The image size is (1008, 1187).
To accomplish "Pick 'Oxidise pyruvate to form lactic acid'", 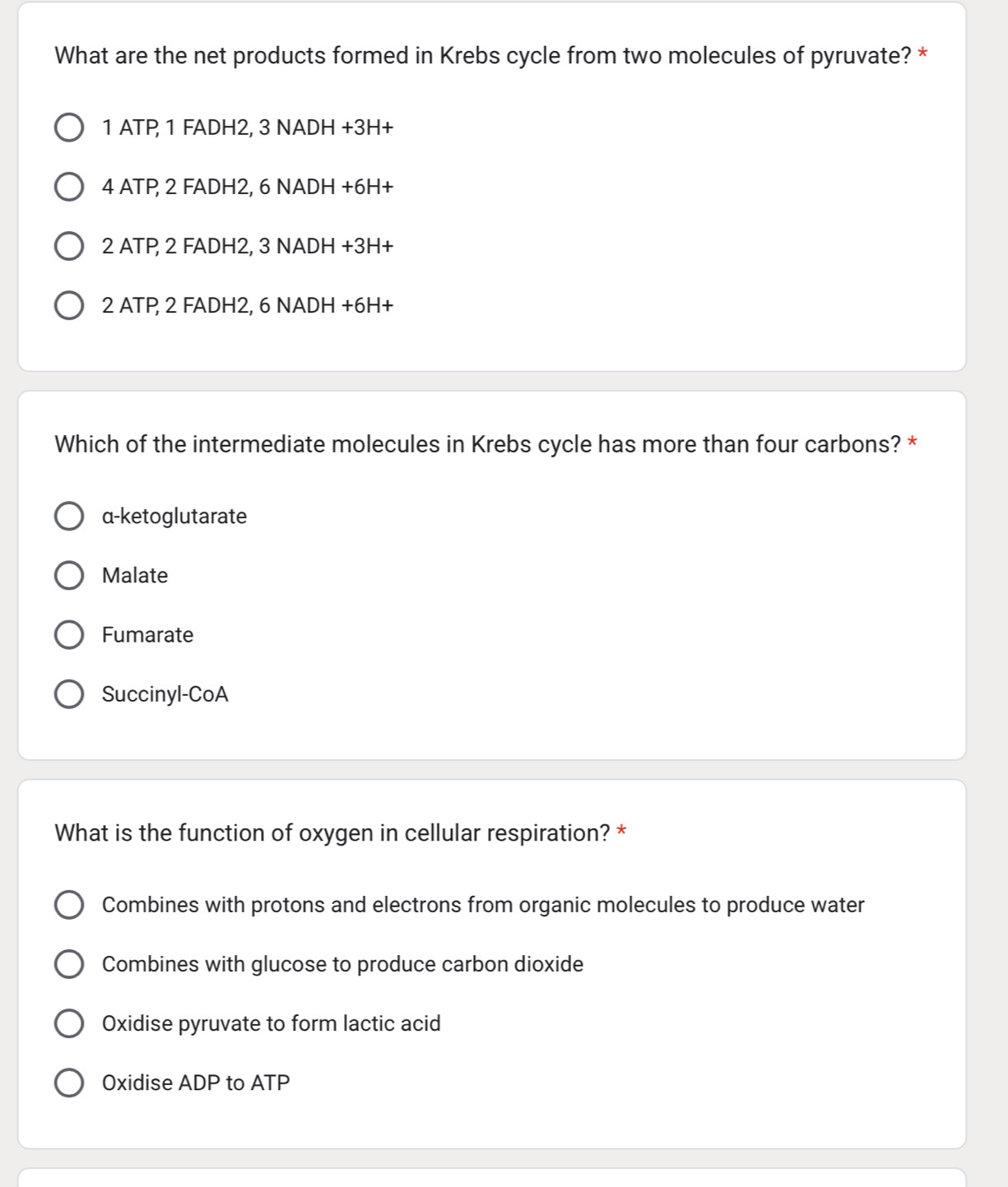I will click(69, 1023).
